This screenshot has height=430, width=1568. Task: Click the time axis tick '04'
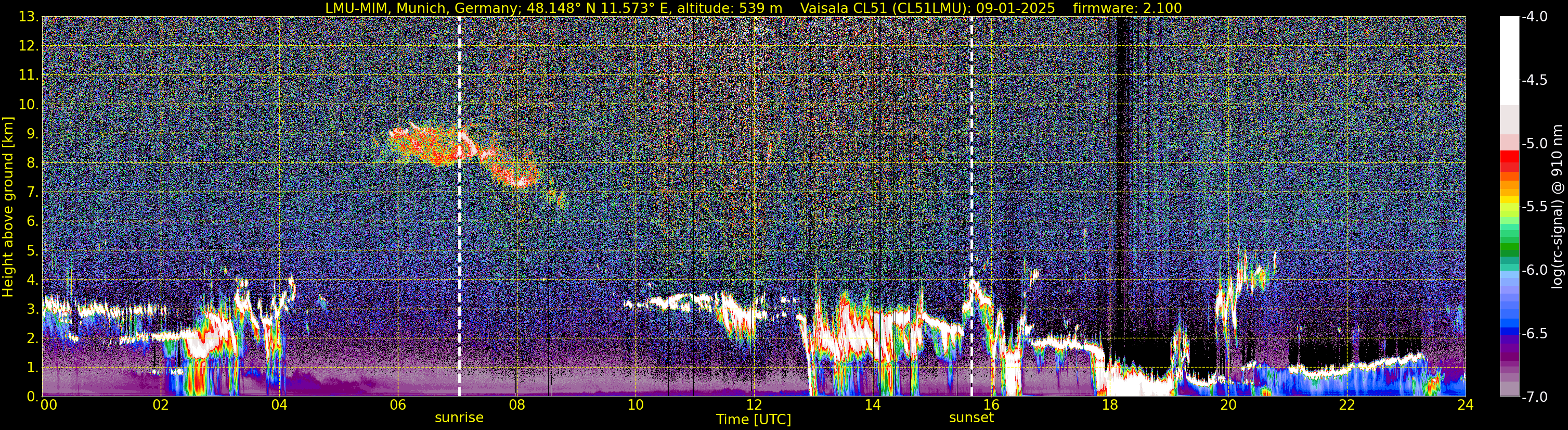[x=279, y=405]
